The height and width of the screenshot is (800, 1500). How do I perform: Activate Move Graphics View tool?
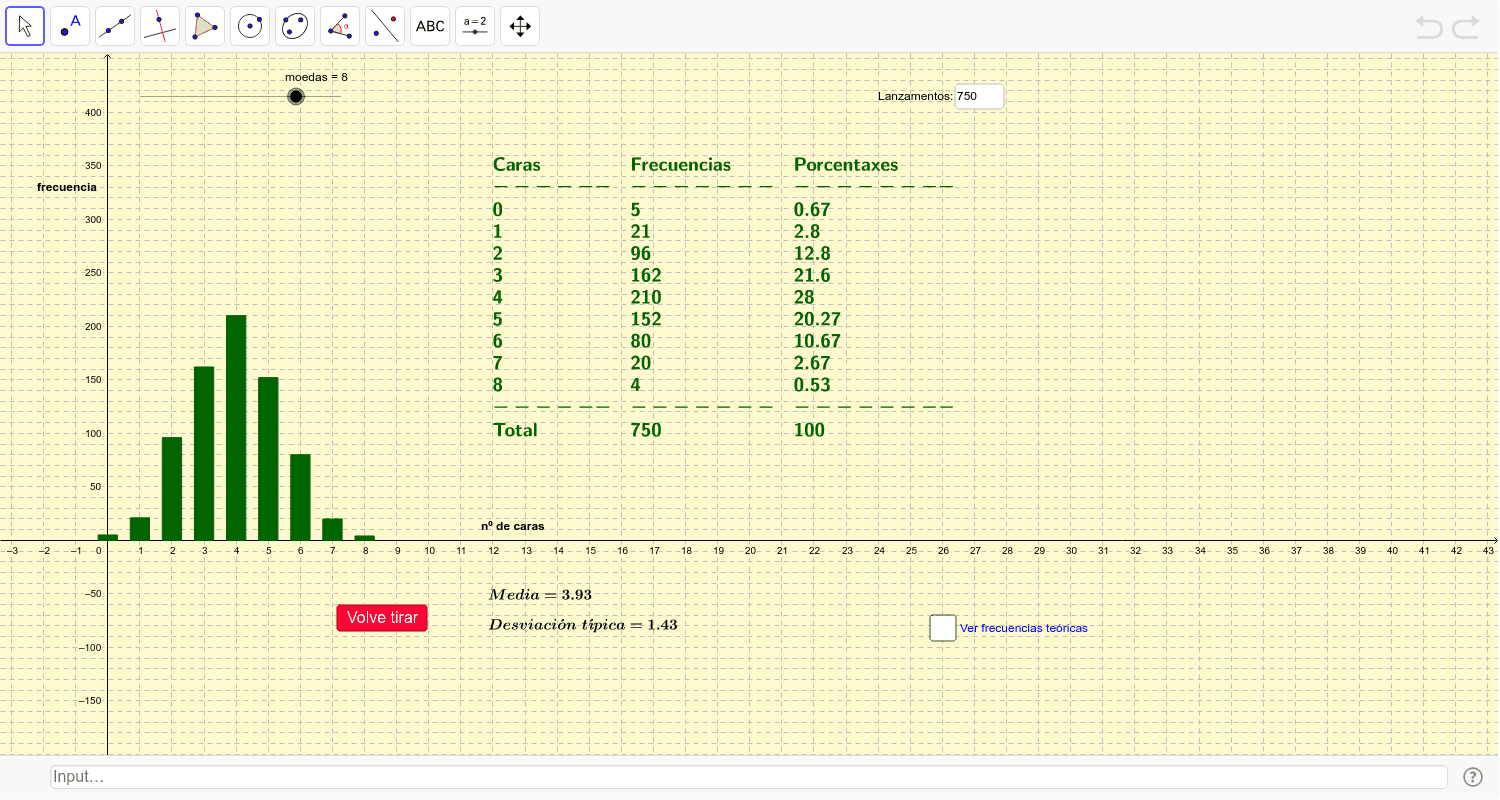[x=520, y=26]
